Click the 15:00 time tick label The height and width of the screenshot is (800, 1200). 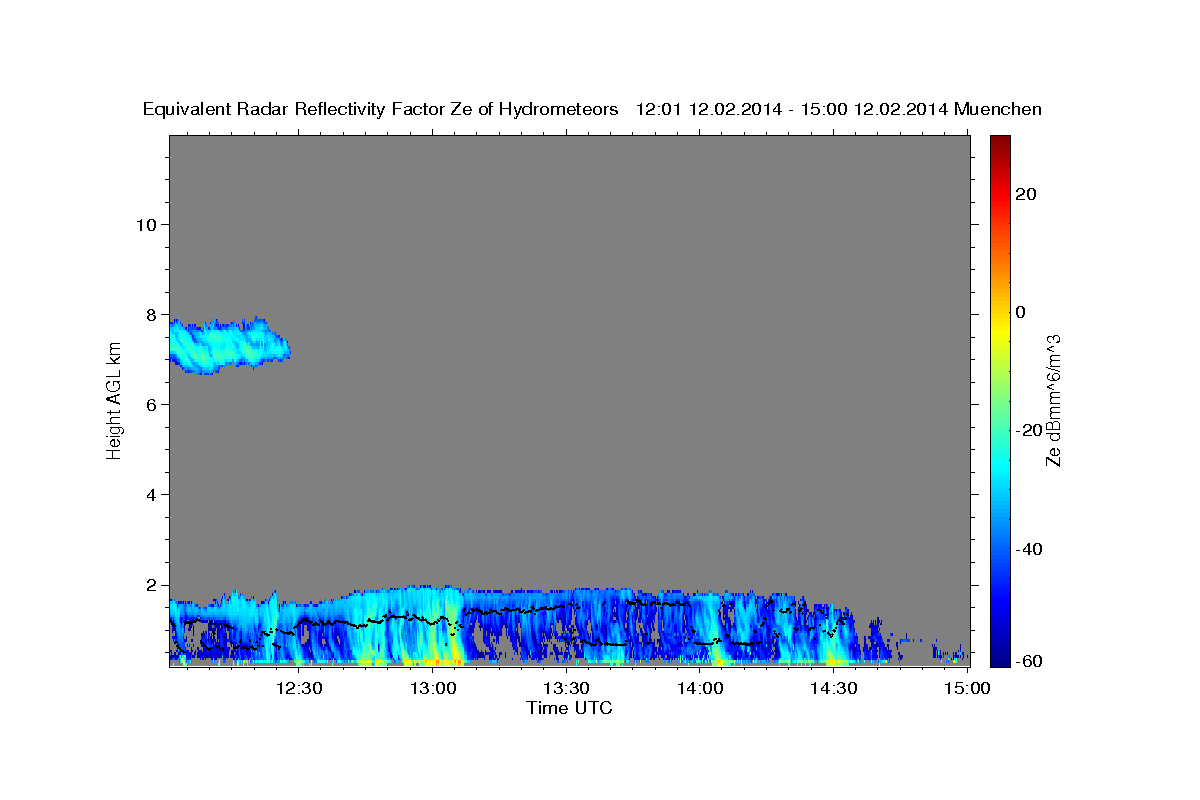pyautogui.click(x=967, y=688)
